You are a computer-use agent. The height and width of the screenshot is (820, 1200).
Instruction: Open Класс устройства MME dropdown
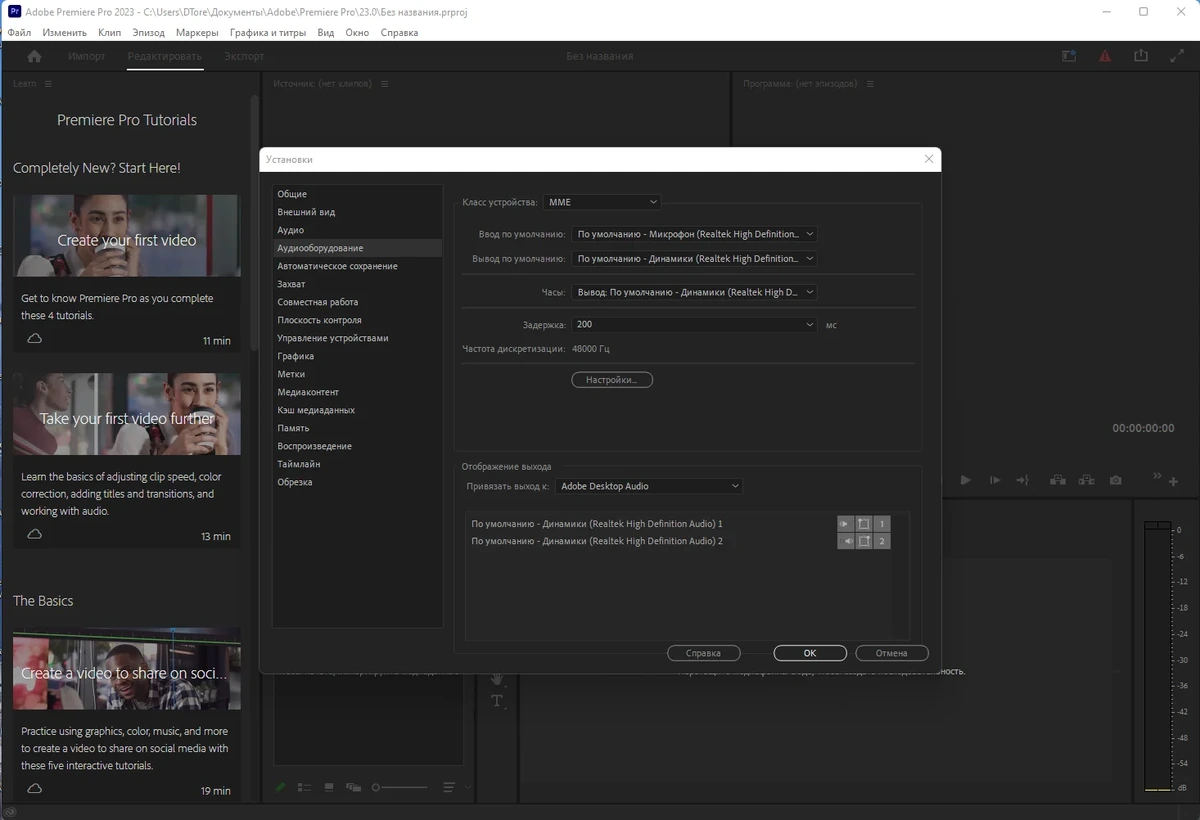pos(603,202)
